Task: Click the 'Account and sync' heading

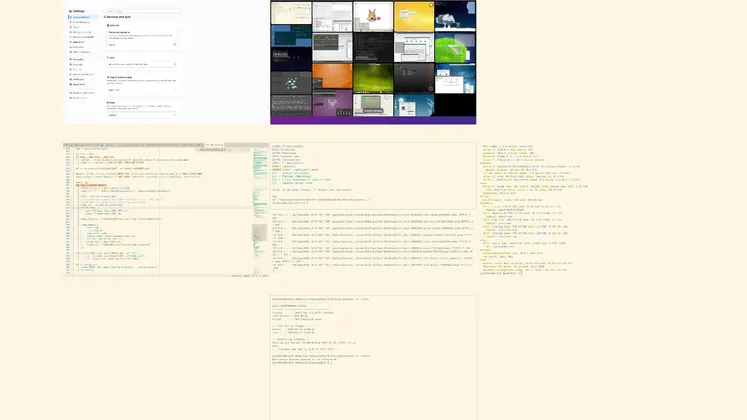Action: [118, 17]
